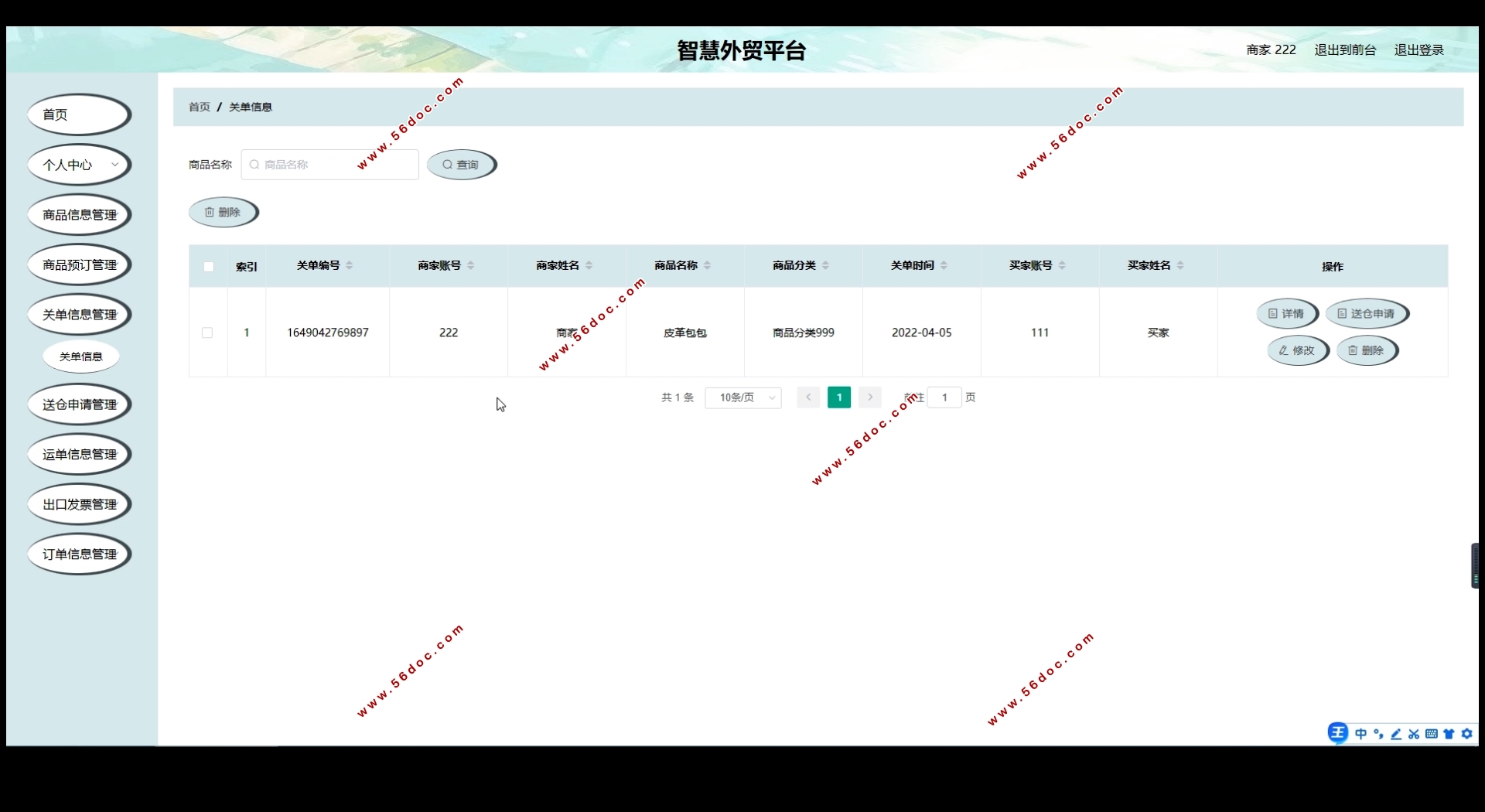Click the batch 删除 button above the table
The image size is (1485, 812).
[x=223, y=213]
